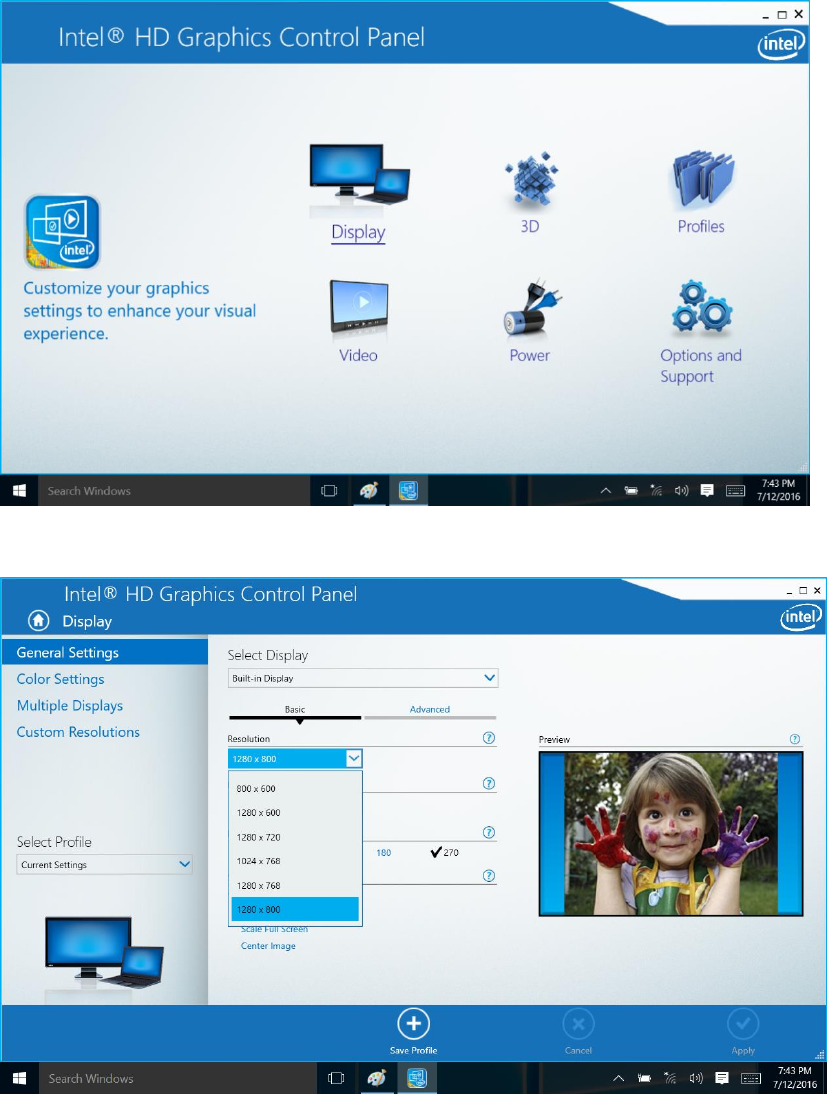Click the 3D text label
The width and height of the screenshot is (827, 1094).
[x=530, y=226]
